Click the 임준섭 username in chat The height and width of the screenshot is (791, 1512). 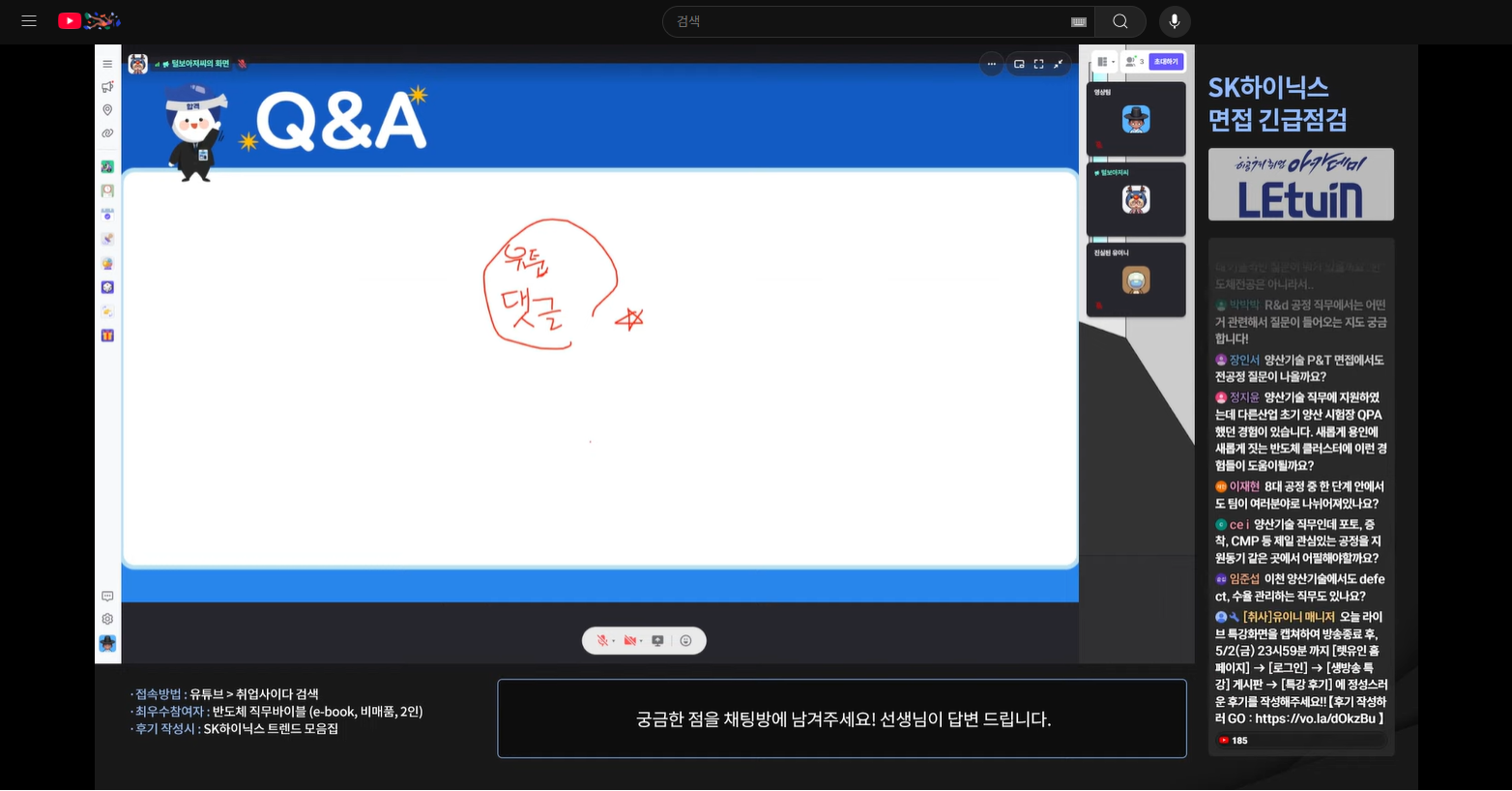click(1244, 579)
